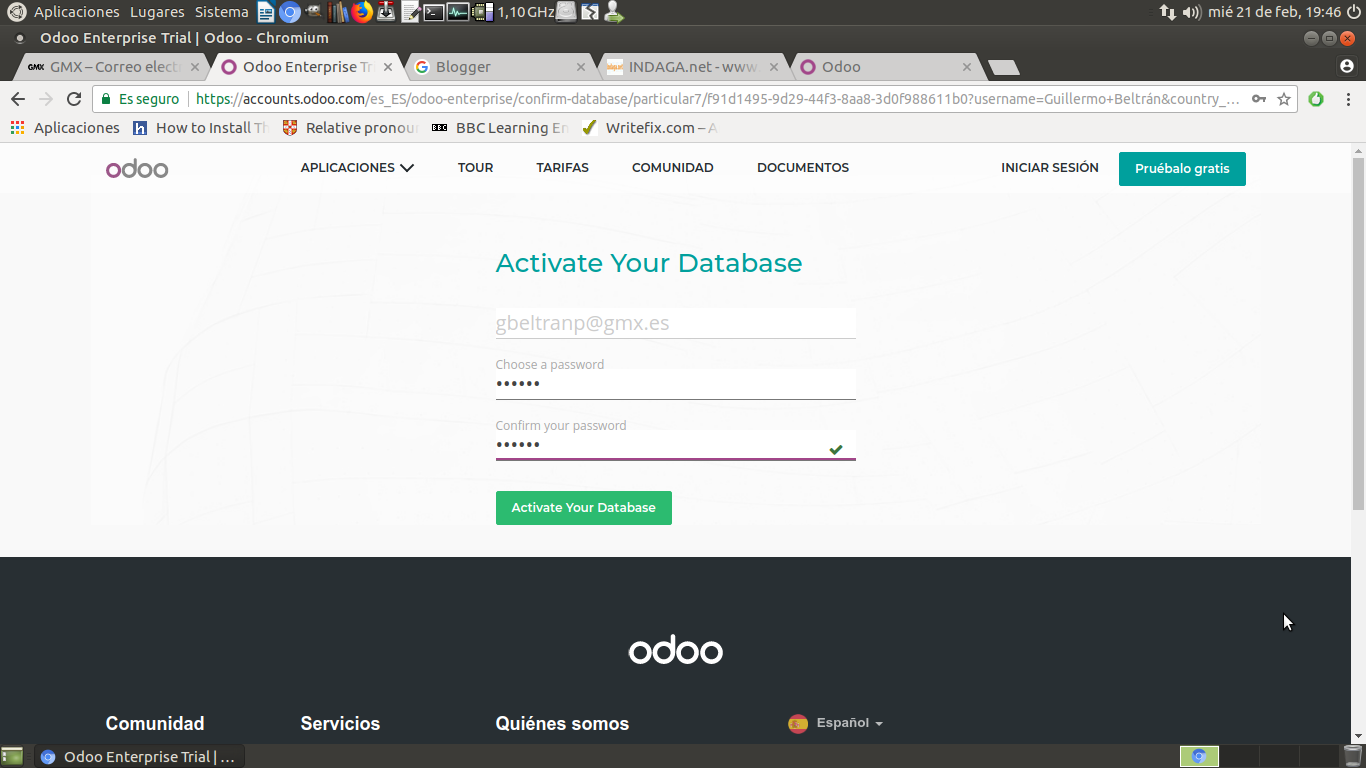Click the Comunidad footer heading

point(155,724)
